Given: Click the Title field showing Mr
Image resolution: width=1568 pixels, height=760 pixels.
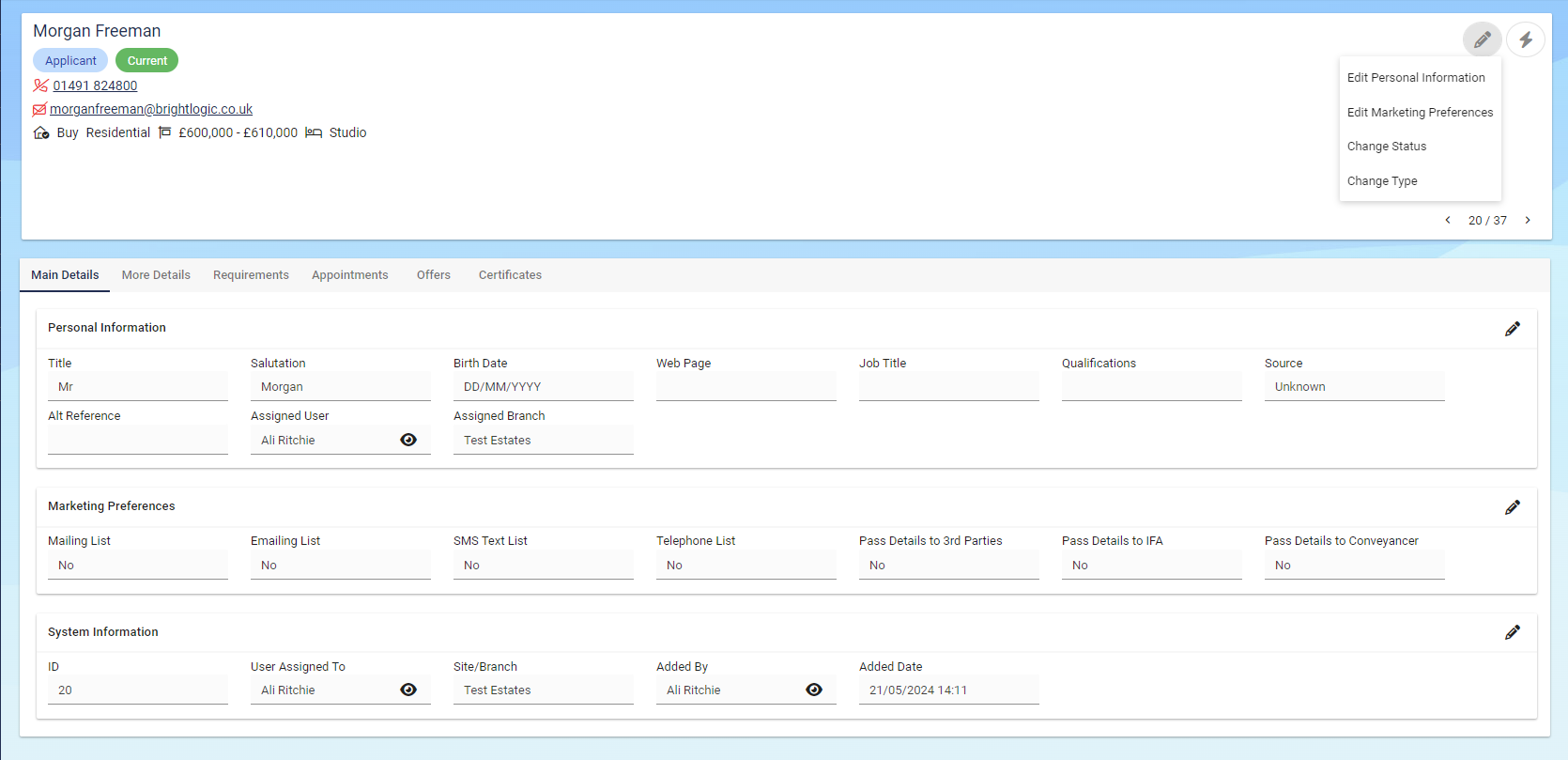Looking at the screenshot, I should 138,387.
